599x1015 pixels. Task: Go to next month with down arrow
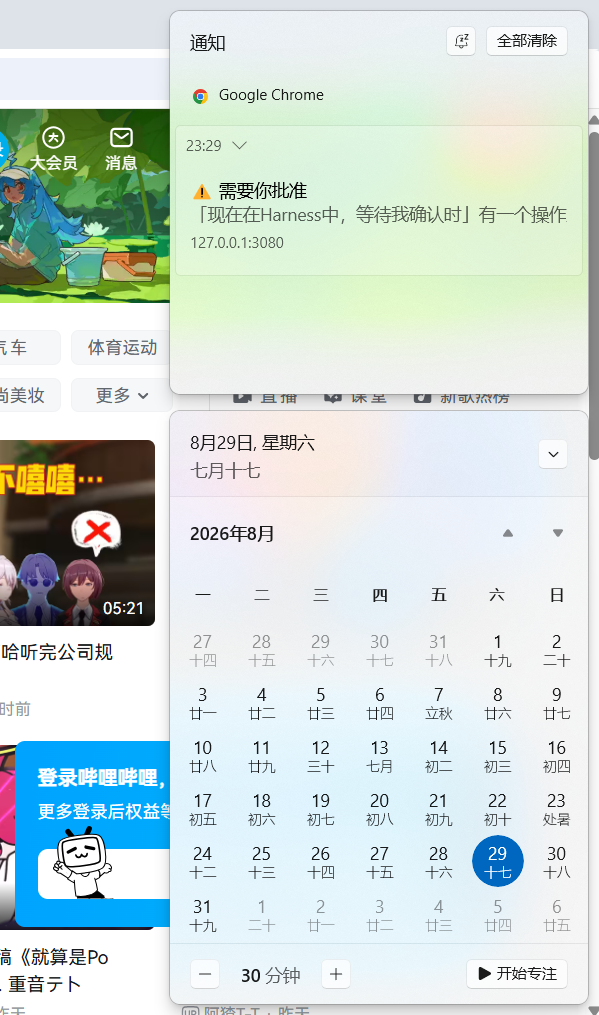[558, 533]
